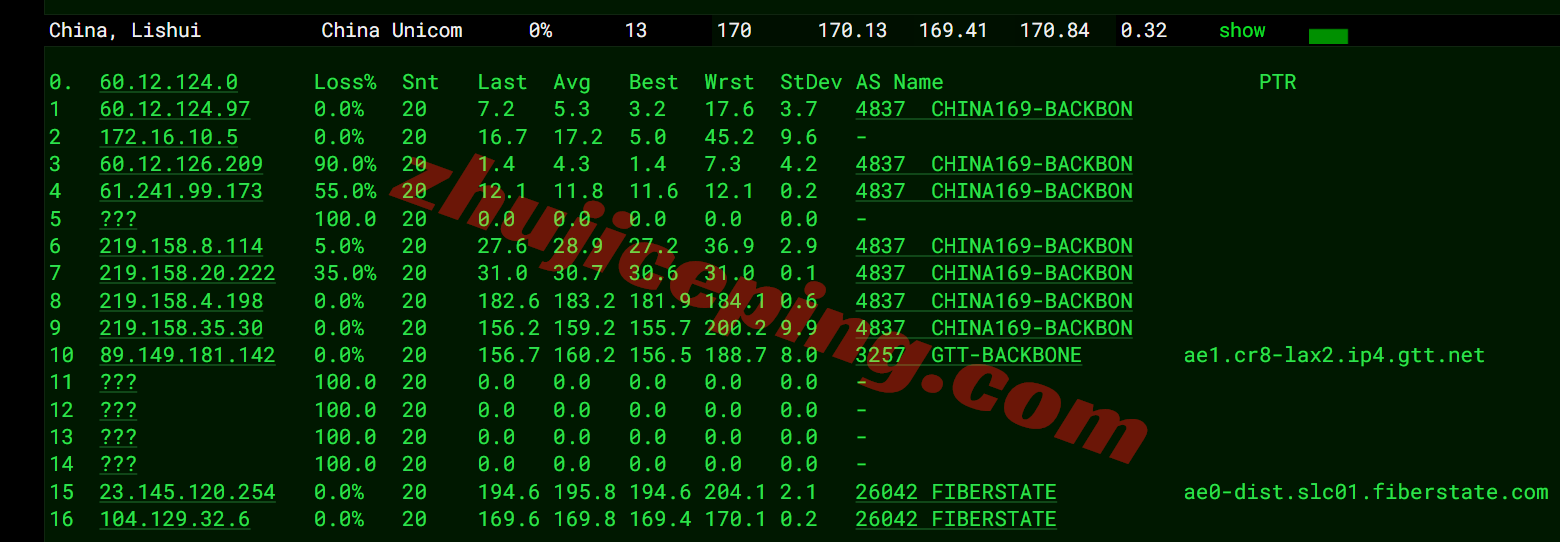Image resolution: width=1560 pixels, height=542 pixels.
Task: Open IP link 23.145.120.254
Action: pyautogui.click(x=187, y=492)
